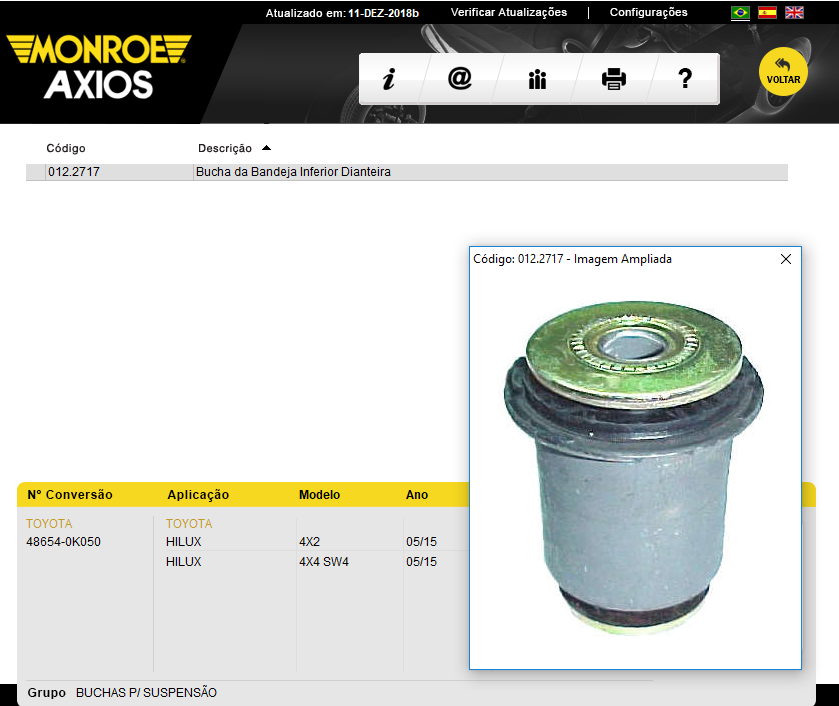The image size is (839, 706).
Task: Switch language using the UK flag
Action: [x=794, y=13]
